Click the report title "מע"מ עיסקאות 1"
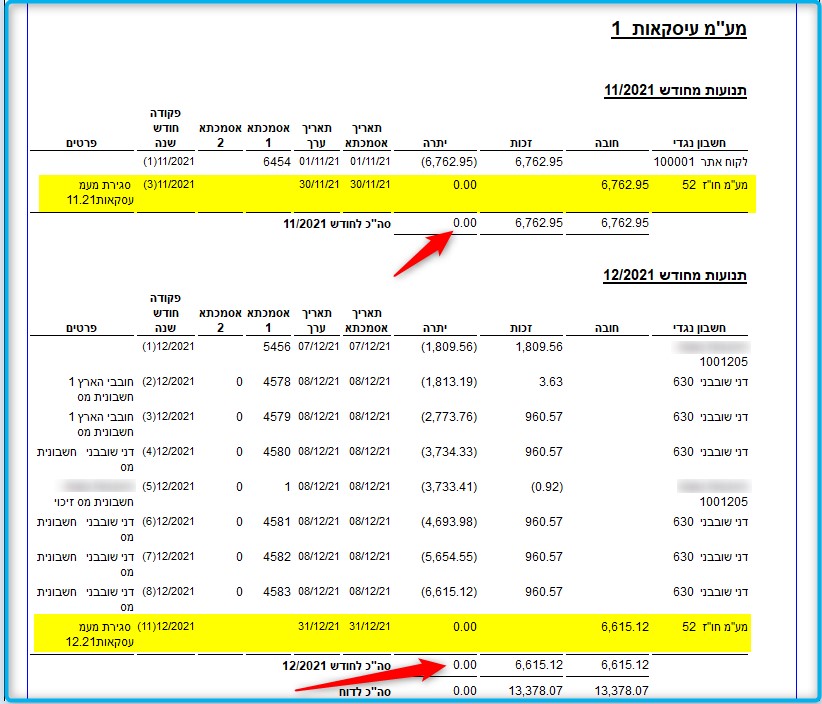Viewport: 822px width, 704px height. pyautogui.click(x=679, y=29)
